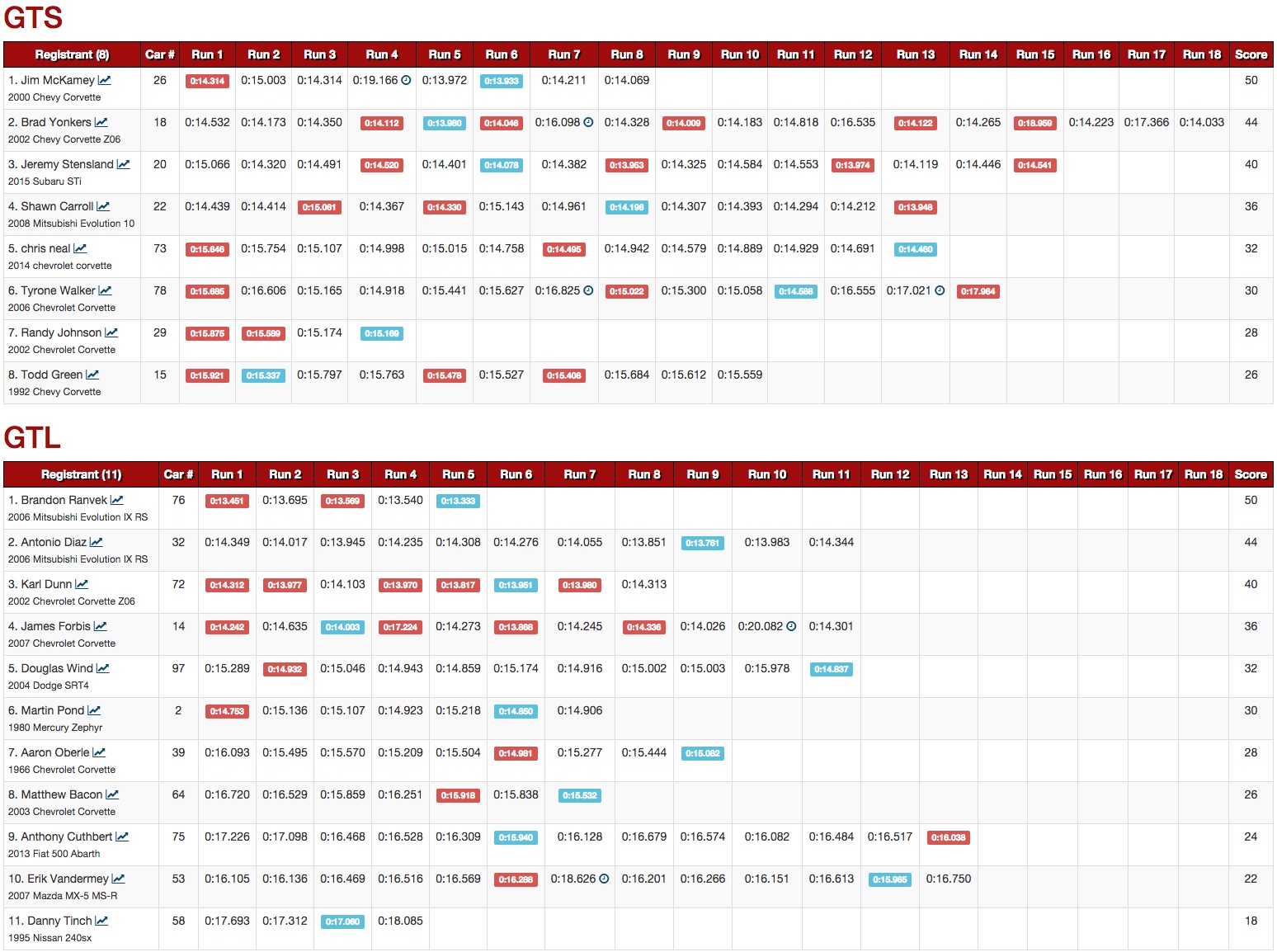Click the clock icon on Jim McKamey's Run 4
The width and height of the screenshot is (1277, 952).
pos(406,81)
